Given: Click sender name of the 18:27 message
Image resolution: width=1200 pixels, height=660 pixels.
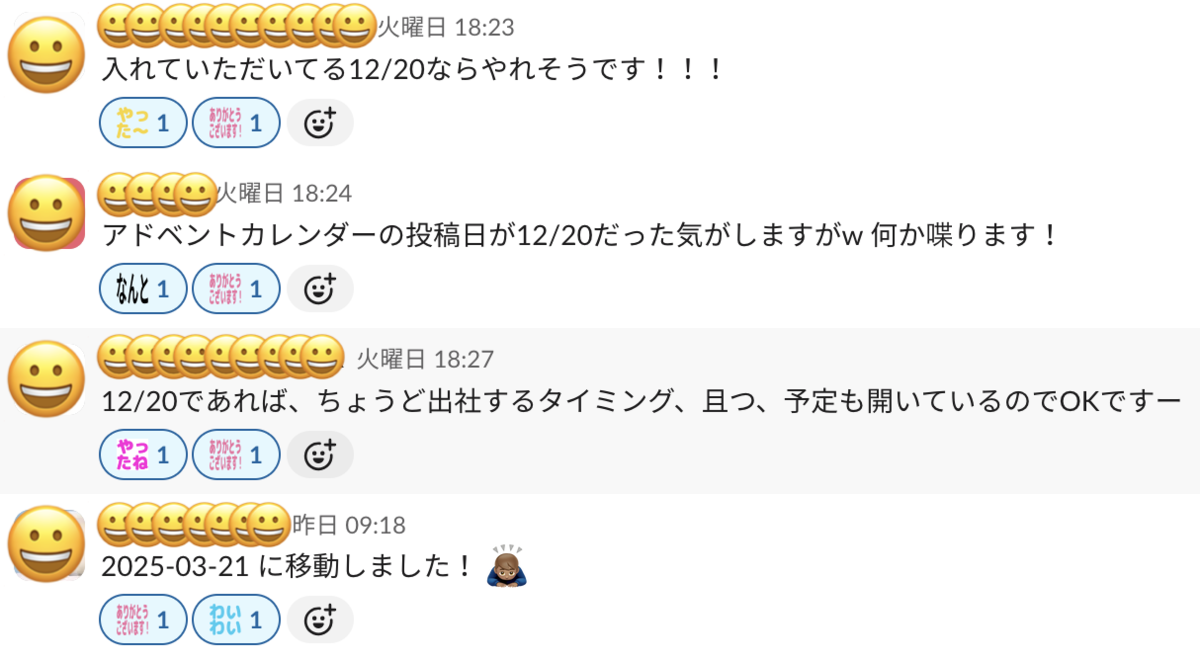Looking at the screenshot, I should 221,357.
